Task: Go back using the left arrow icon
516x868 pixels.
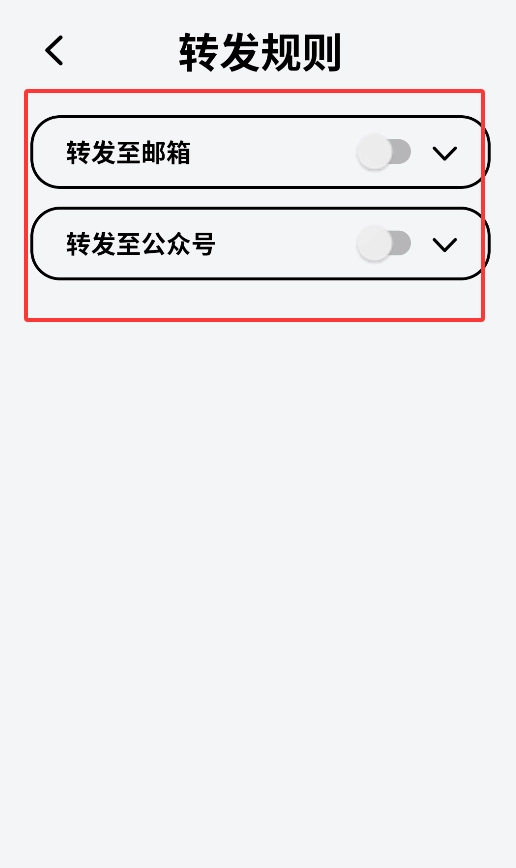Action: pyautogui.click(x=54, y=50)
